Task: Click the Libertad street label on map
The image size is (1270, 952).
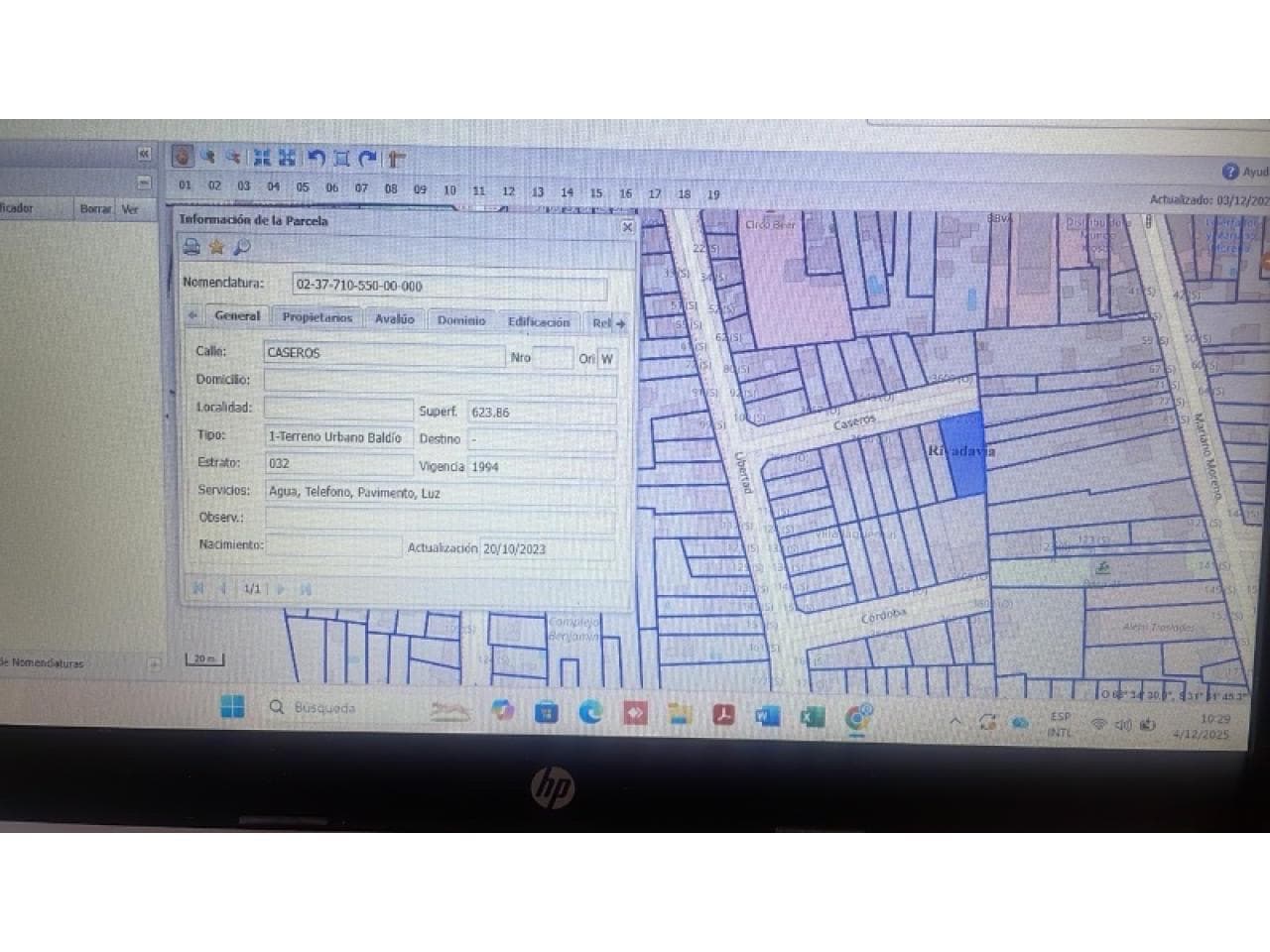Action: [x=743, y=472]
